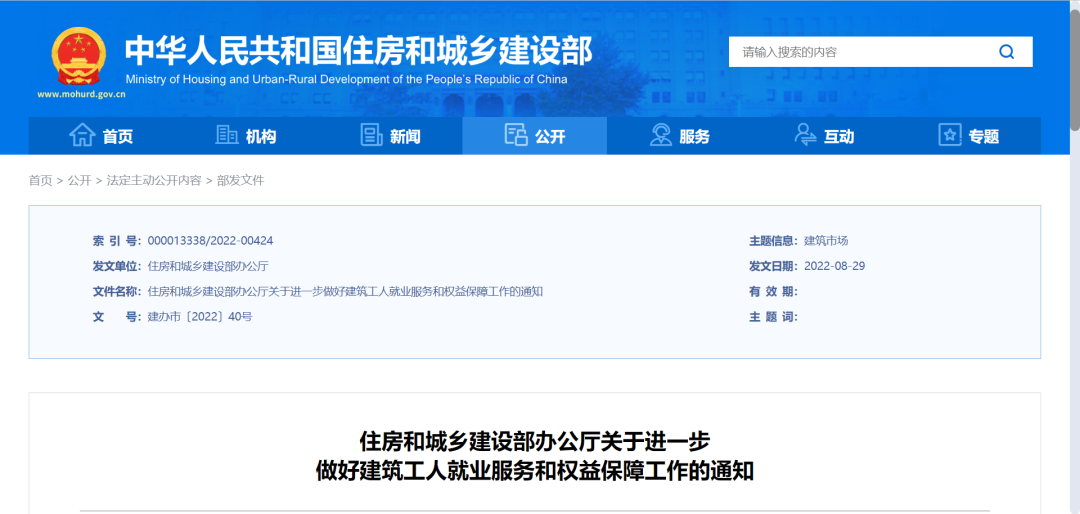Open the 首页 navigation menu
The height and width of the screenshot is (514, 1080).
click(x=101, y=136)
